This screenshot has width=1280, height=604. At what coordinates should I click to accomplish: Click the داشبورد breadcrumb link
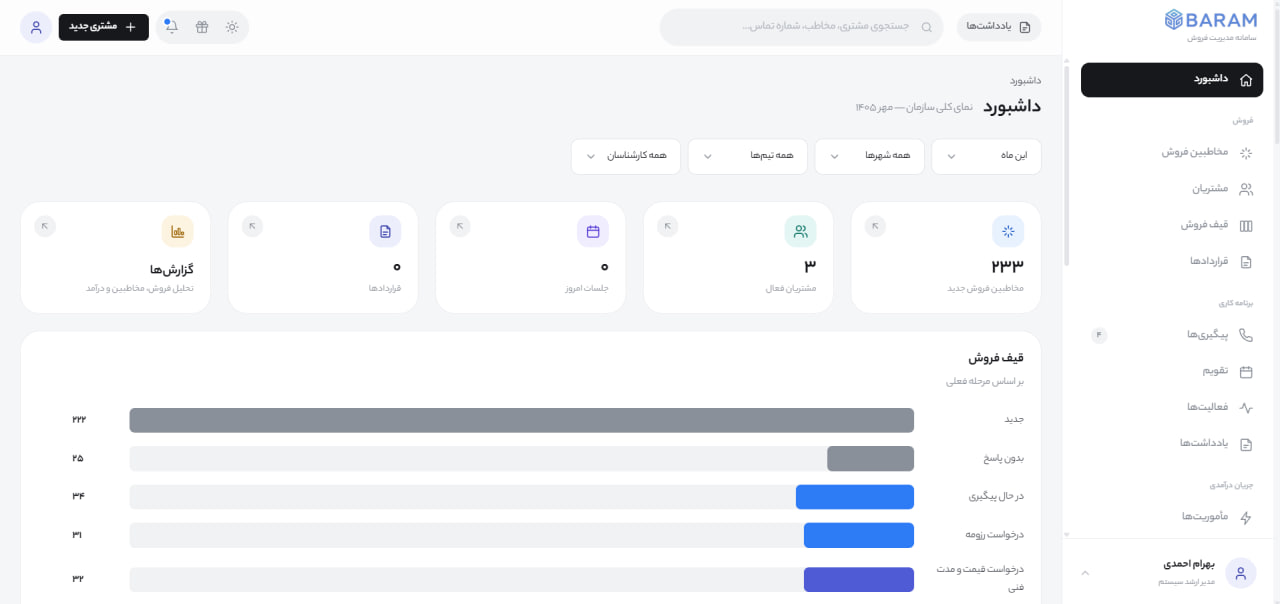tap(1025, 80)
